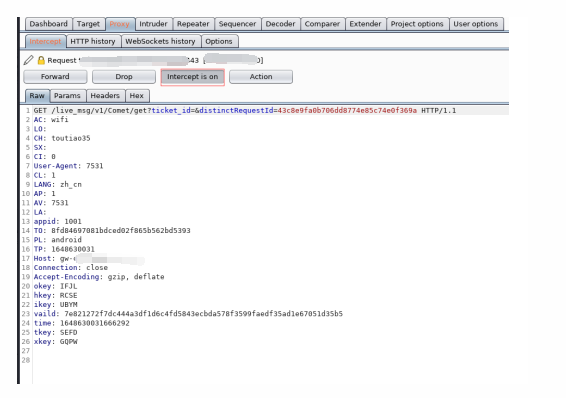Select the Proxy tab
The height and width of the screenshot is (398, 566).
coord(120,24)
